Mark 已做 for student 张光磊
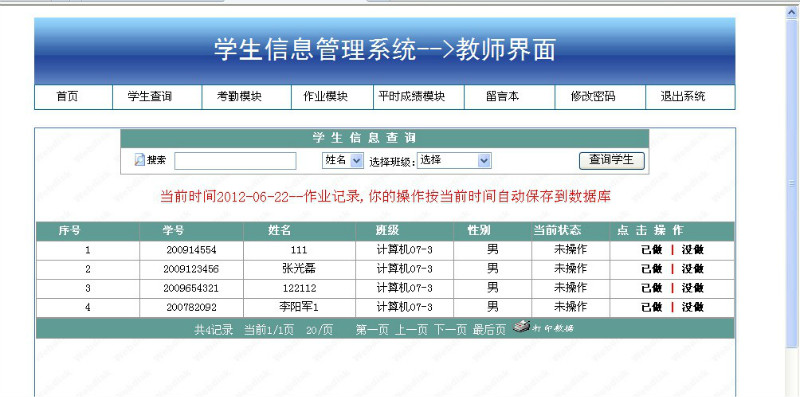This screenshot has height=397, width=800. pyautogui.click(x=652, y=268)
